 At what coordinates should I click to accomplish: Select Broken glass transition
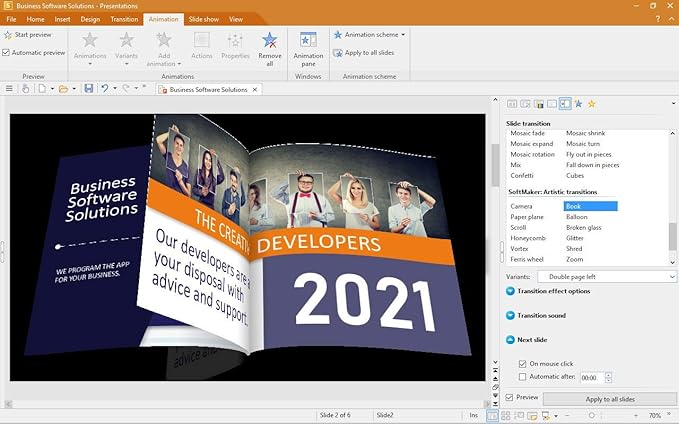(584, 227)
